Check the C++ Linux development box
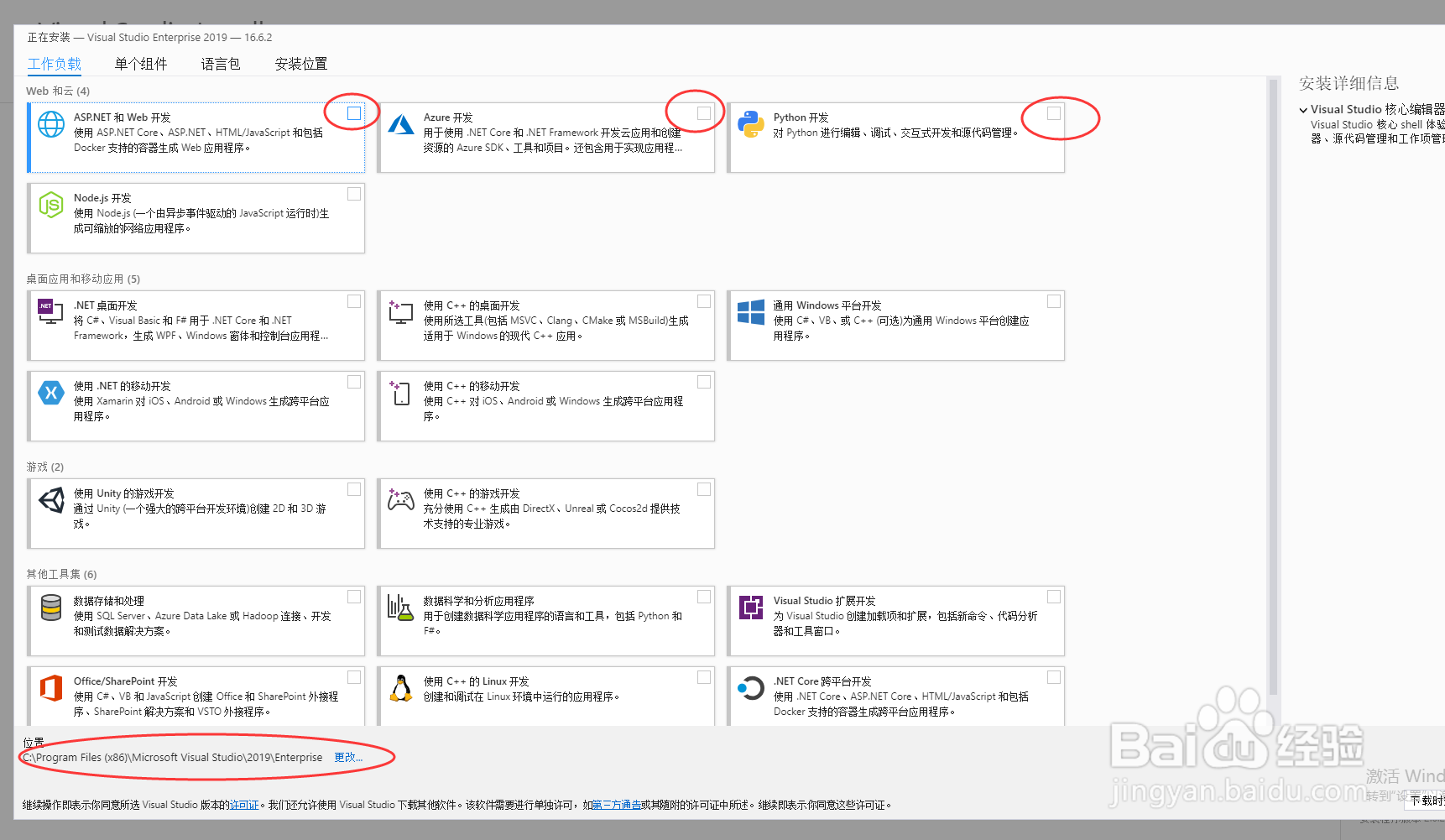The image size is (1445, 840). click(704, 677)
